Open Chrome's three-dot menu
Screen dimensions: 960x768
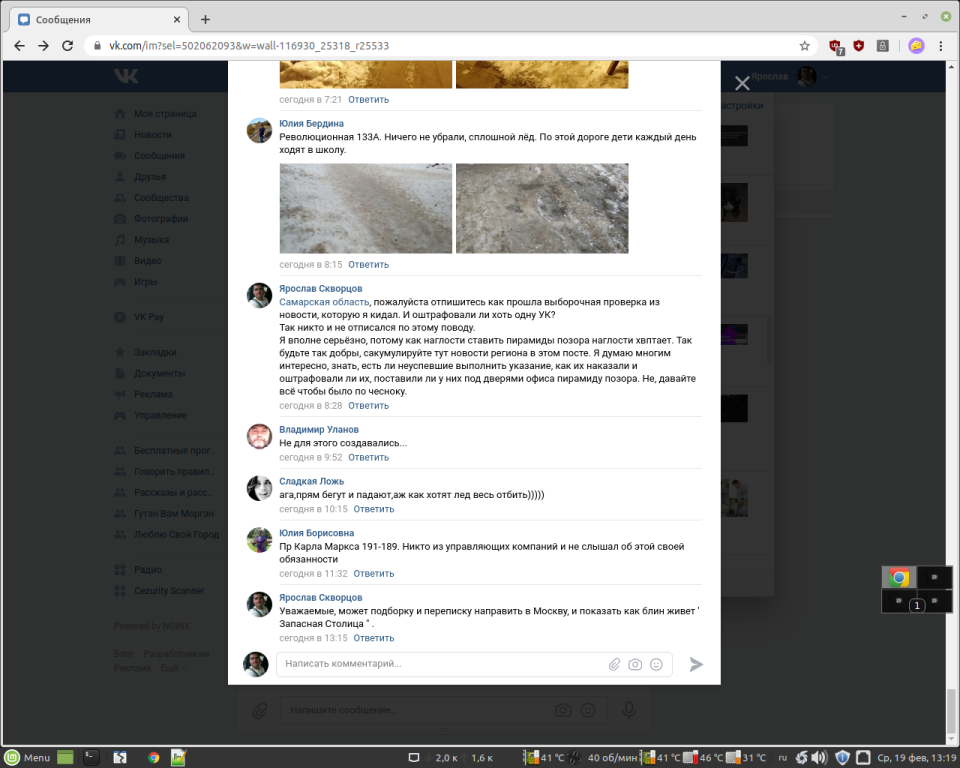(x=941, y=46)
